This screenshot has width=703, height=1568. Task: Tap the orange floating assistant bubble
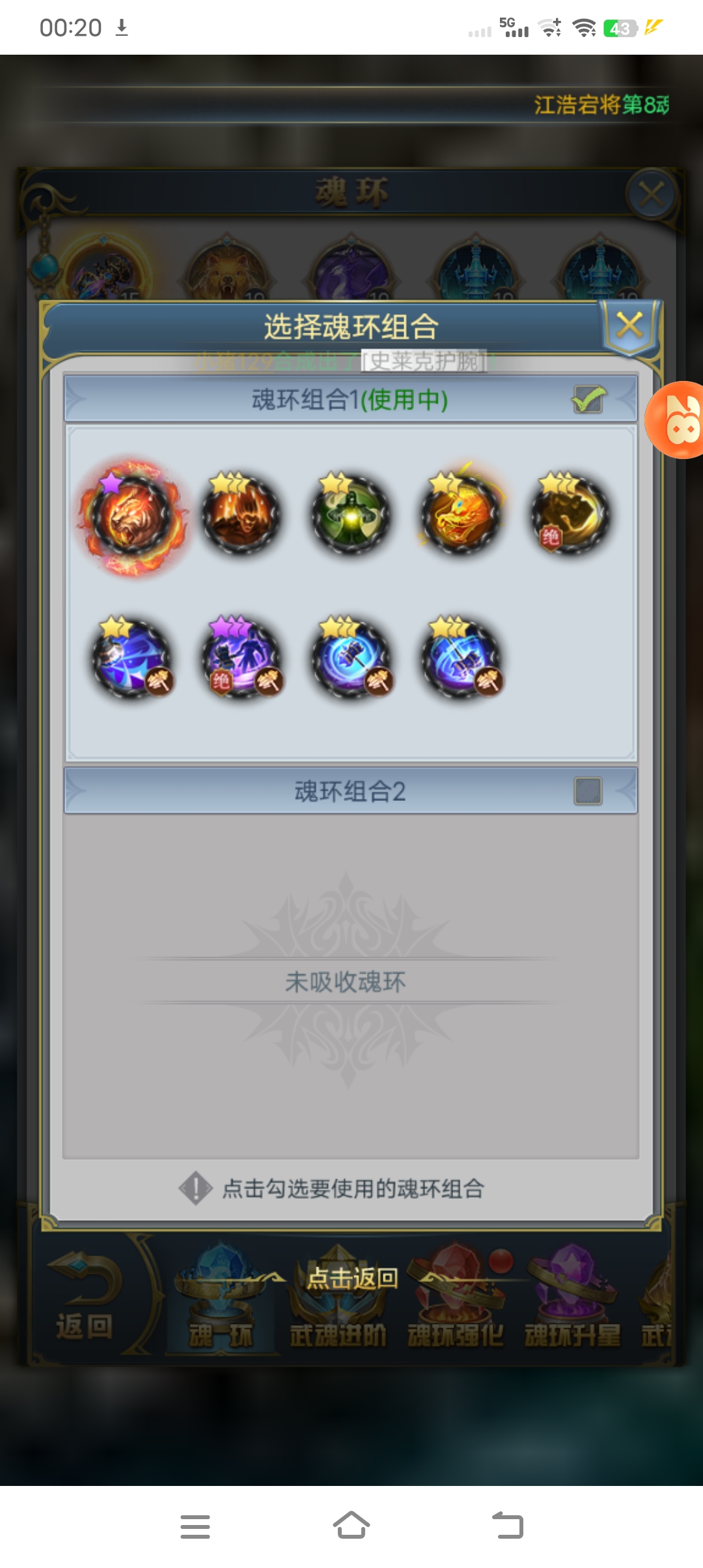tap(676, 420)
